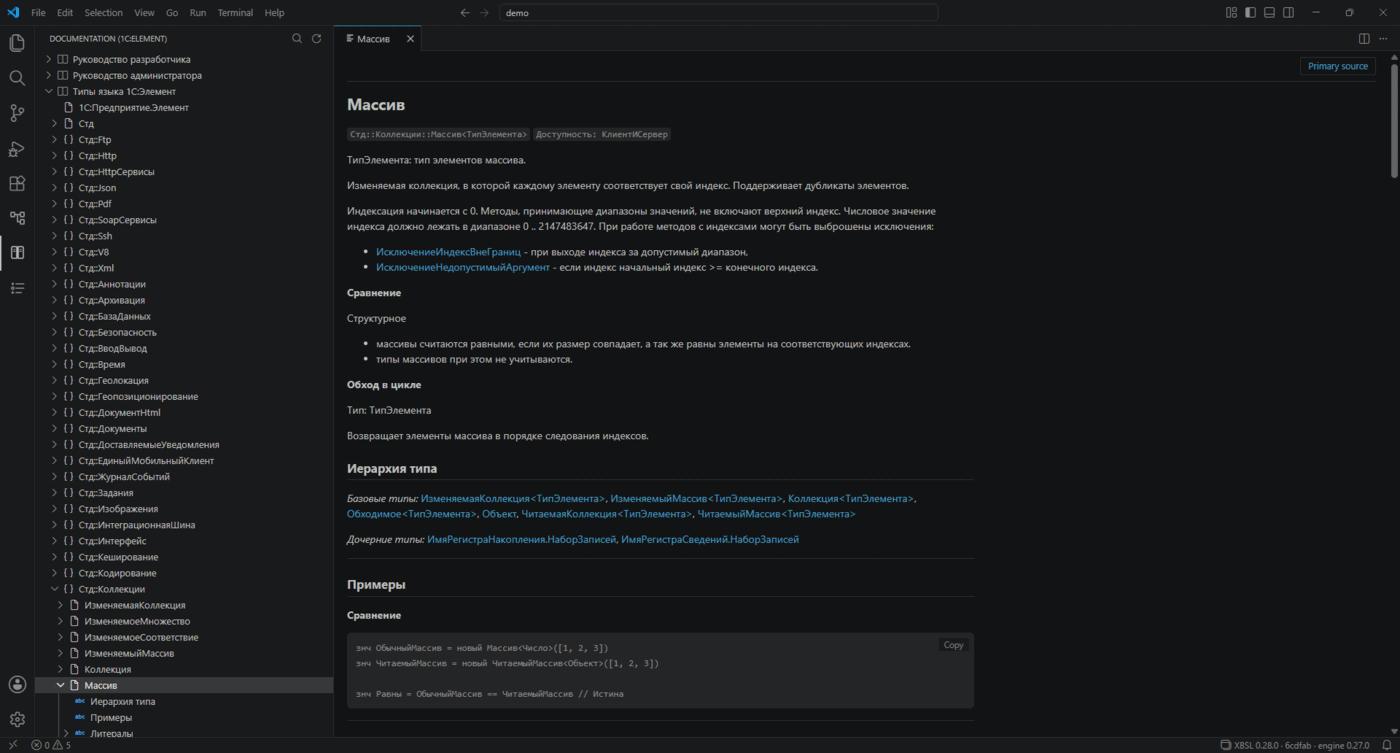Open the remote window indicator in status bar
Screen dimensions: 1400x753
coord(13,745)
